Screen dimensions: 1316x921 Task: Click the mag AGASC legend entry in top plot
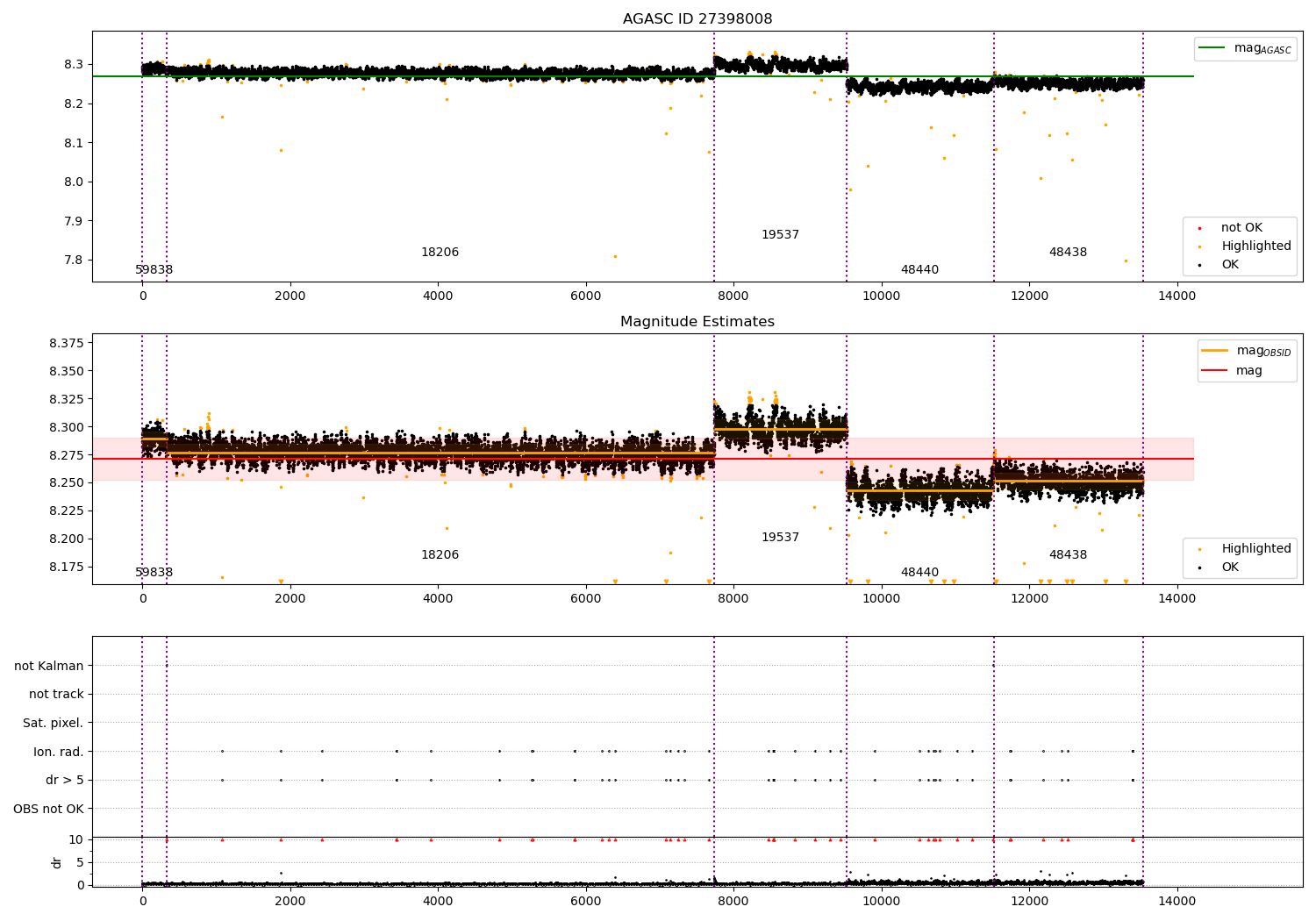(1245, 48)
